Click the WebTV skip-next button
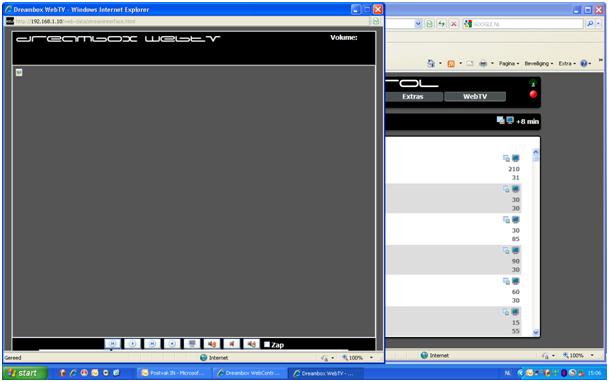Viewport: 609px width, 382px height. [x=152, y=344]
